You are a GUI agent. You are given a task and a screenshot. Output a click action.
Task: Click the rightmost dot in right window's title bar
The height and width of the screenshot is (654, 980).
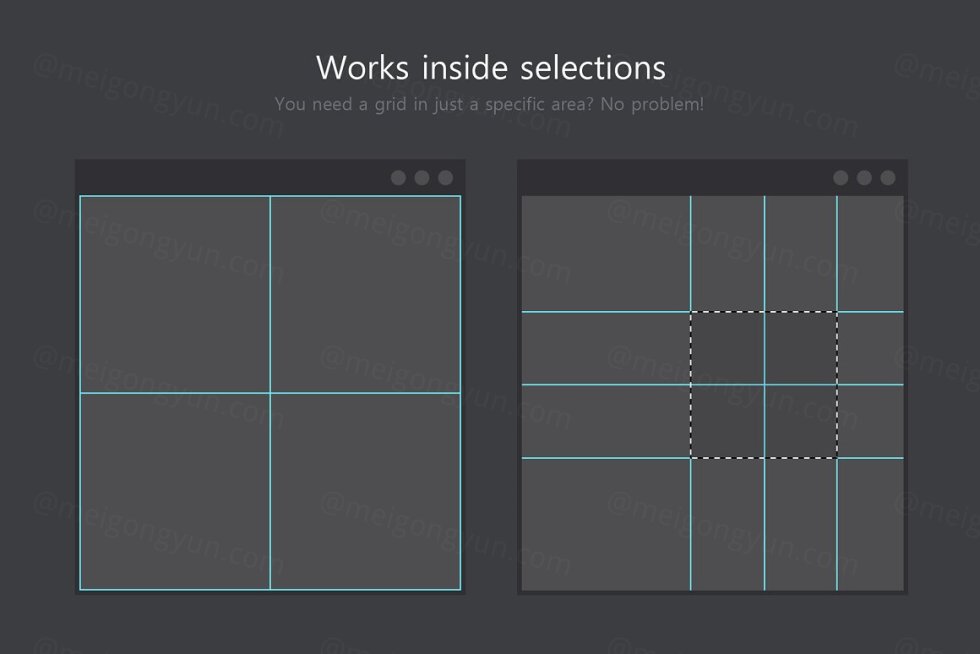888,178
